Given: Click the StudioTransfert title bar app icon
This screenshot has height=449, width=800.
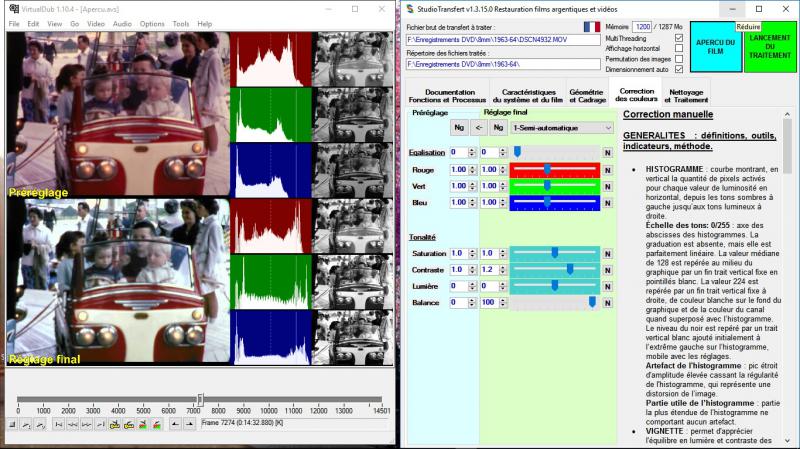Looking at the screenshot, I should point(410,9).
